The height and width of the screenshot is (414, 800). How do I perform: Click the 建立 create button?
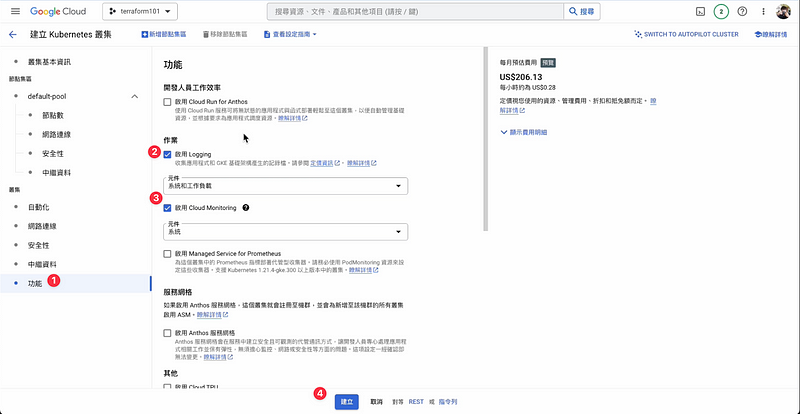[347, 402]
